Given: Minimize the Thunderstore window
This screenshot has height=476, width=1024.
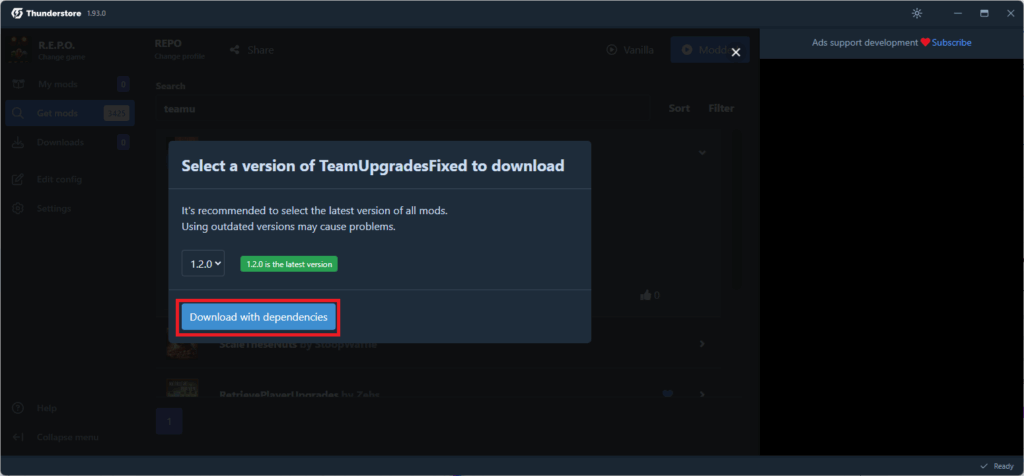Looking at the screenshot, I should 958,13.
